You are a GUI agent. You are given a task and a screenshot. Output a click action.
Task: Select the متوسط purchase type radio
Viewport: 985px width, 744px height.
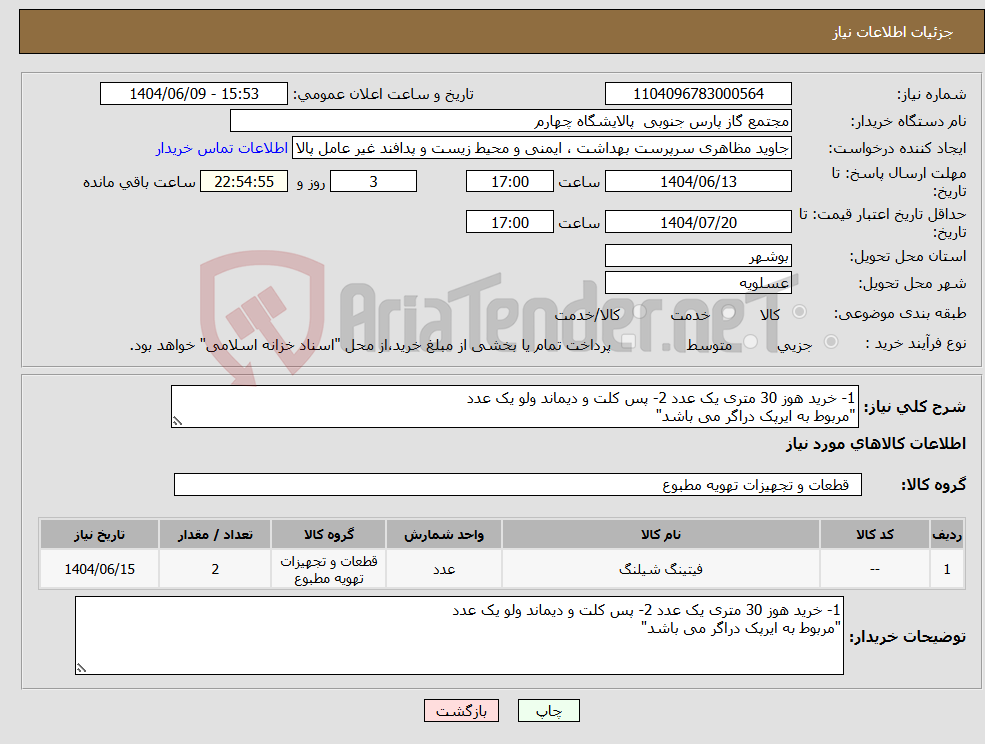(x=751, y=341)
